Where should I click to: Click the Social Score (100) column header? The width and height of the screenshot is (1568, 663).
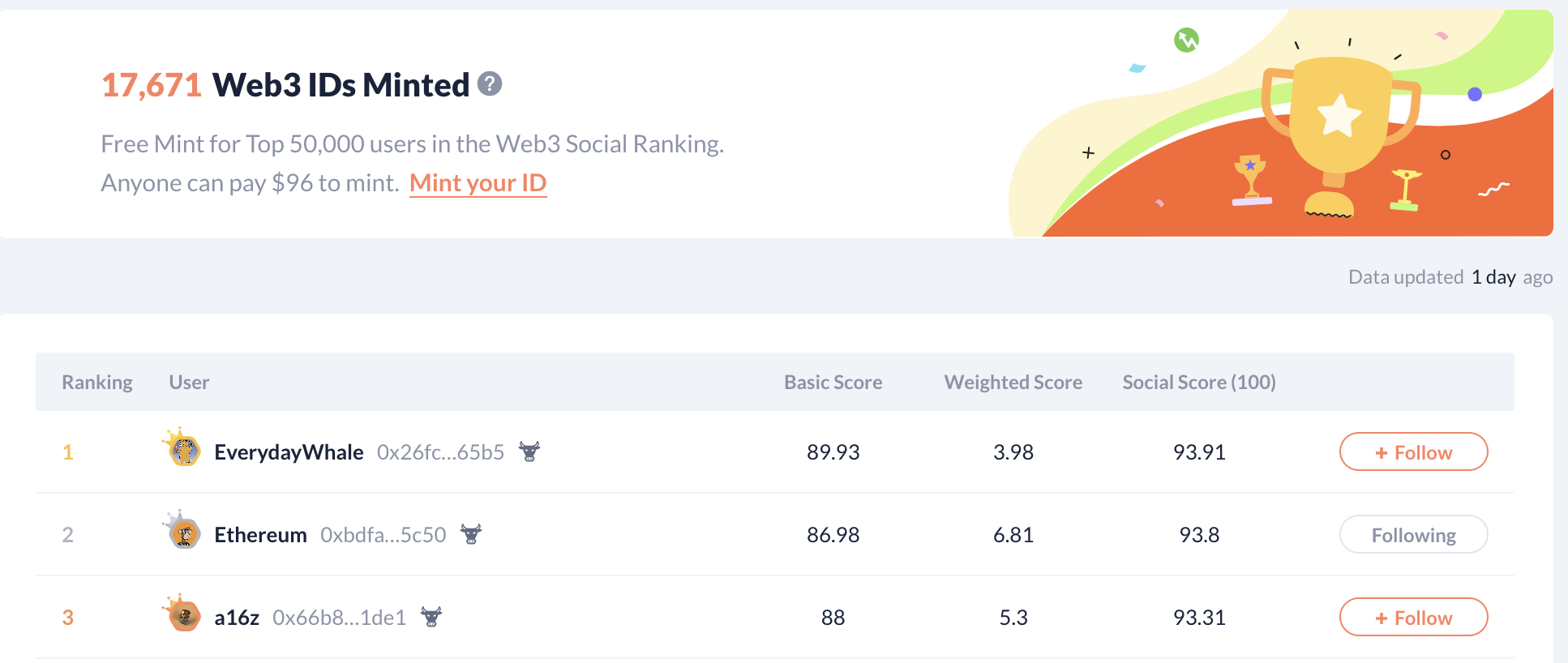click(1198, 383)
